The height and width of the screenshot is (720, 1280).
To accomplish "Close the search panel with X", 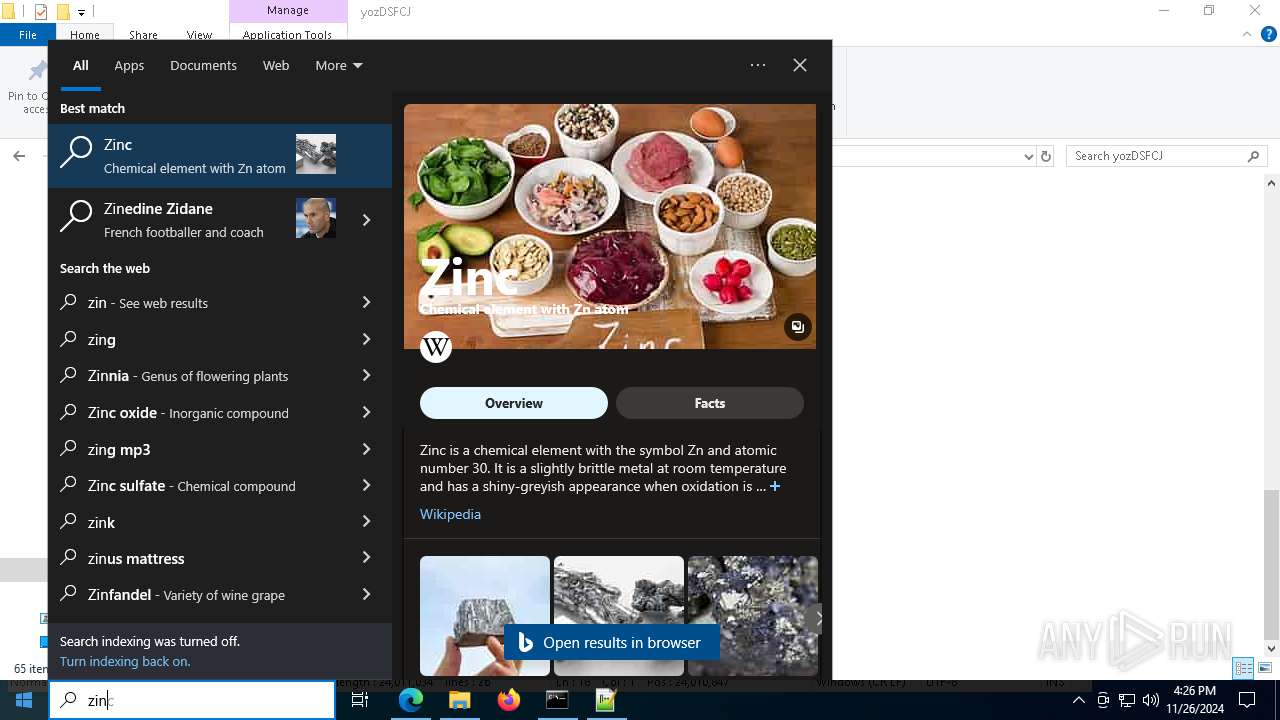I will pyautogui.click(x=800, y=65).
